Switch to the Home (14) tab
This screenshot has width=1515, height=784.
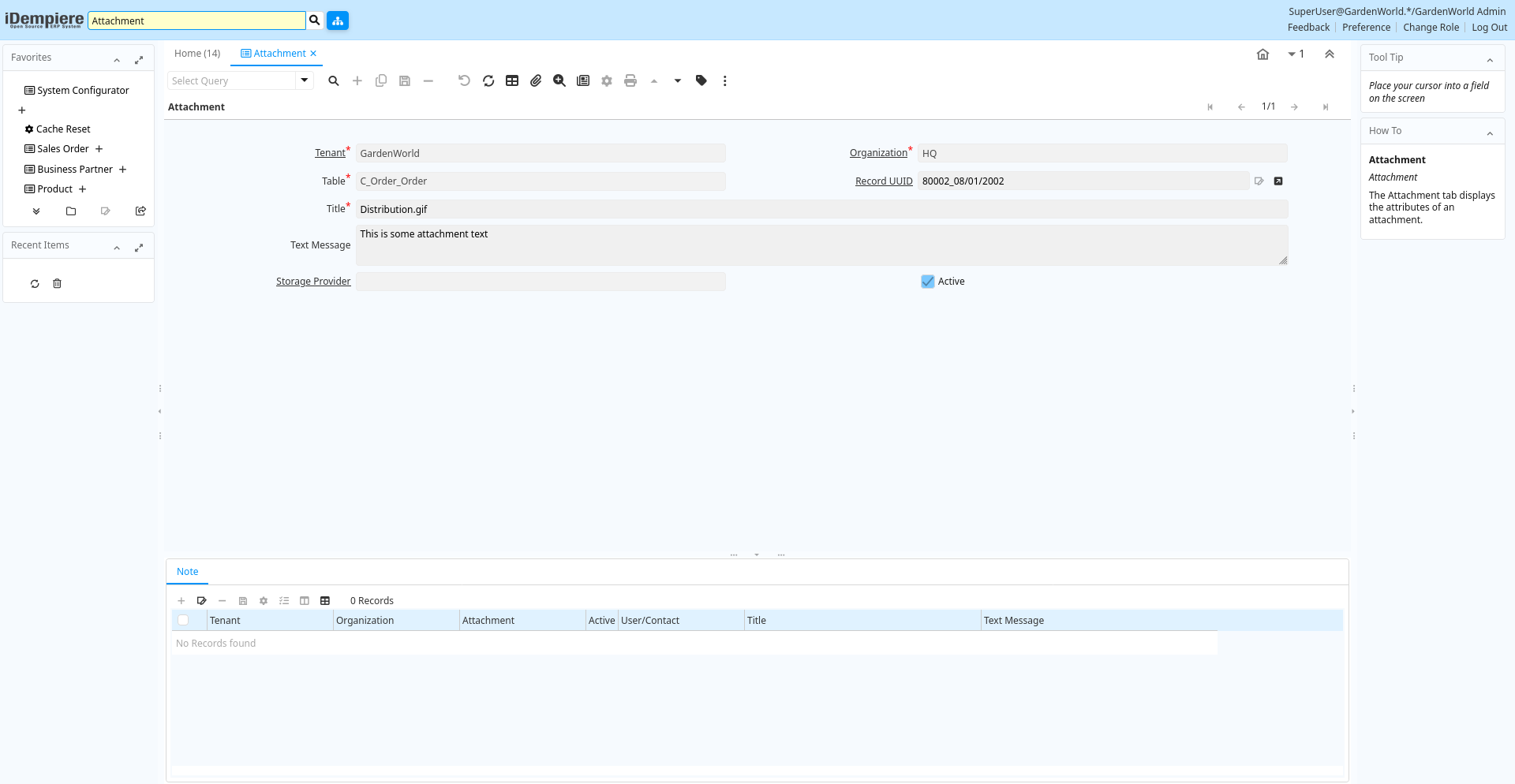[197, 54]
